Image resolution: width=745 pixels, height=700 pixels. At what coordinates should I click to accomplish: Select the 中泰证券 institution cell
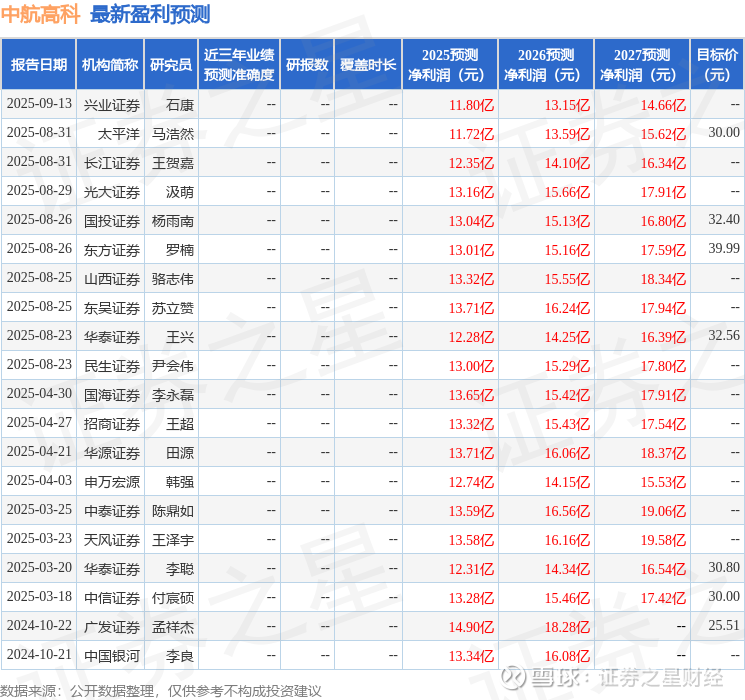tap(112, 511)
